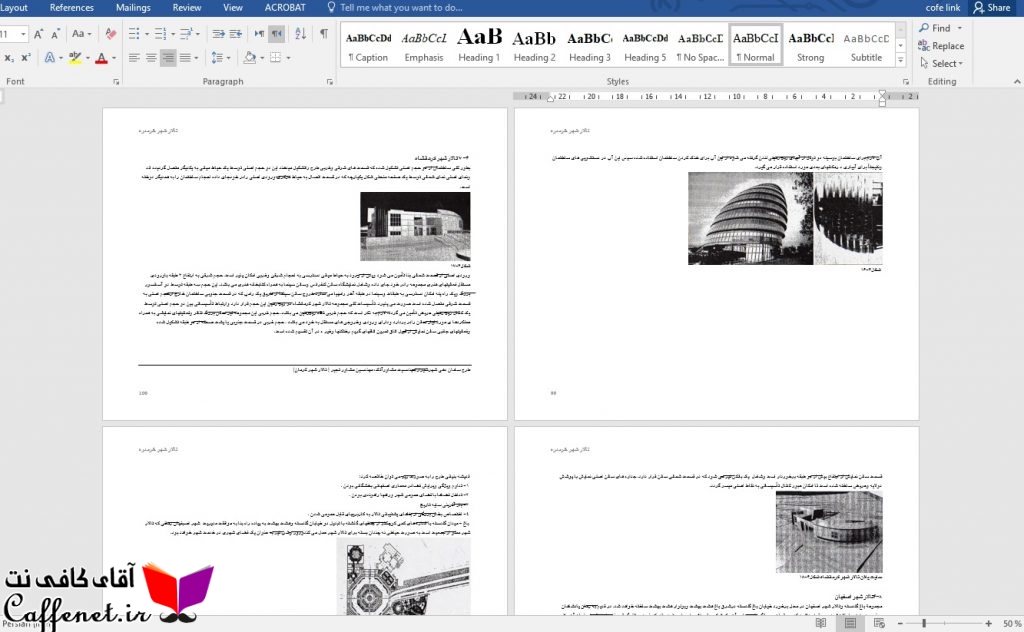The image size is (1024, 632).
Task: Click the Share button
Action: click(x=991, y=8)
